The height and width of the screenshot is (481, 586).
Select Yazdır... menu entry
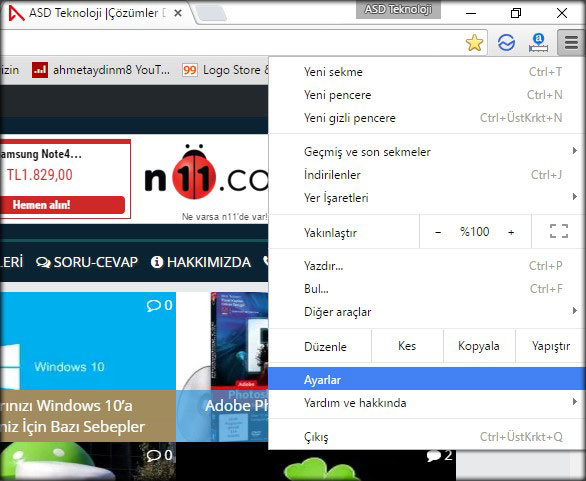pyautogui.click(x=427, y=266)
